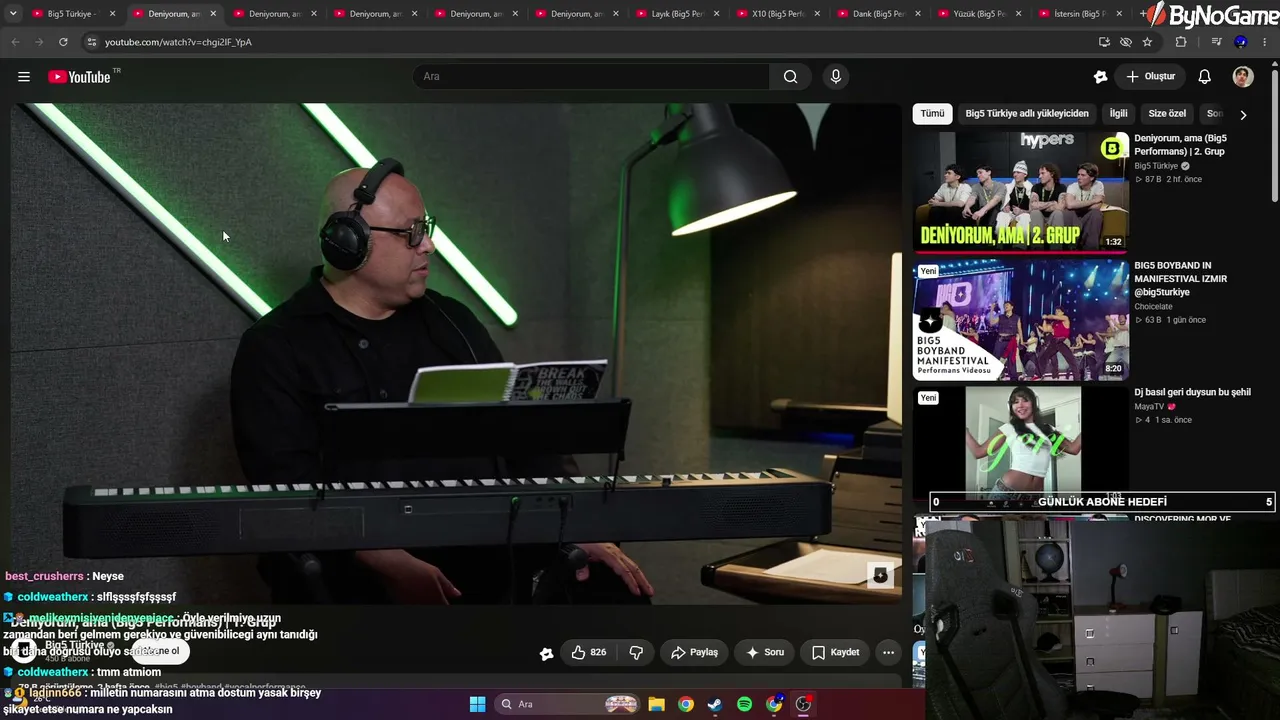Open OBS Studio from the taskbar
The height and width of the screenshot is (720, 1280).
point(803,704)
